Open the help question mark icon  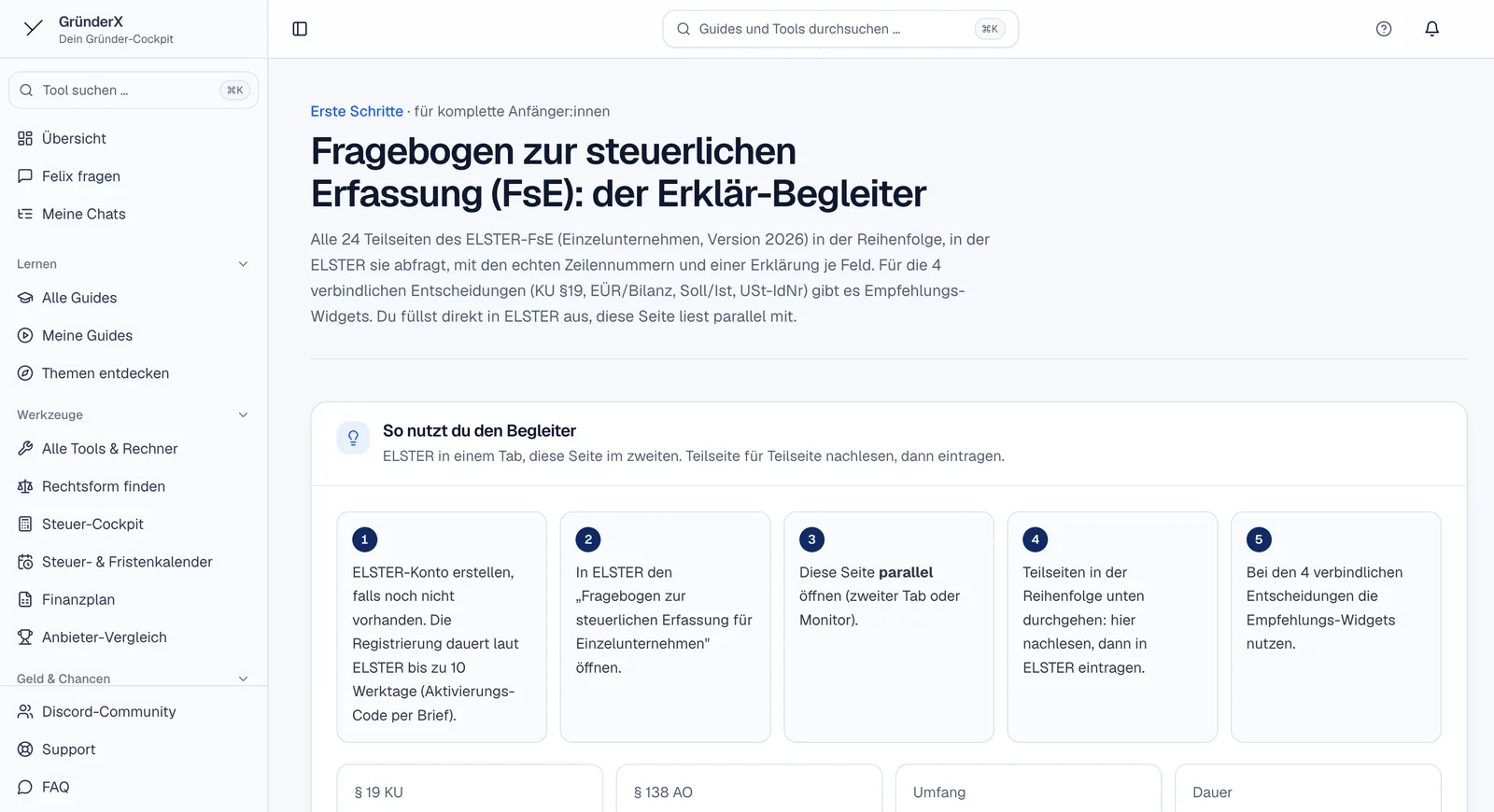(x=1384, y=29)
